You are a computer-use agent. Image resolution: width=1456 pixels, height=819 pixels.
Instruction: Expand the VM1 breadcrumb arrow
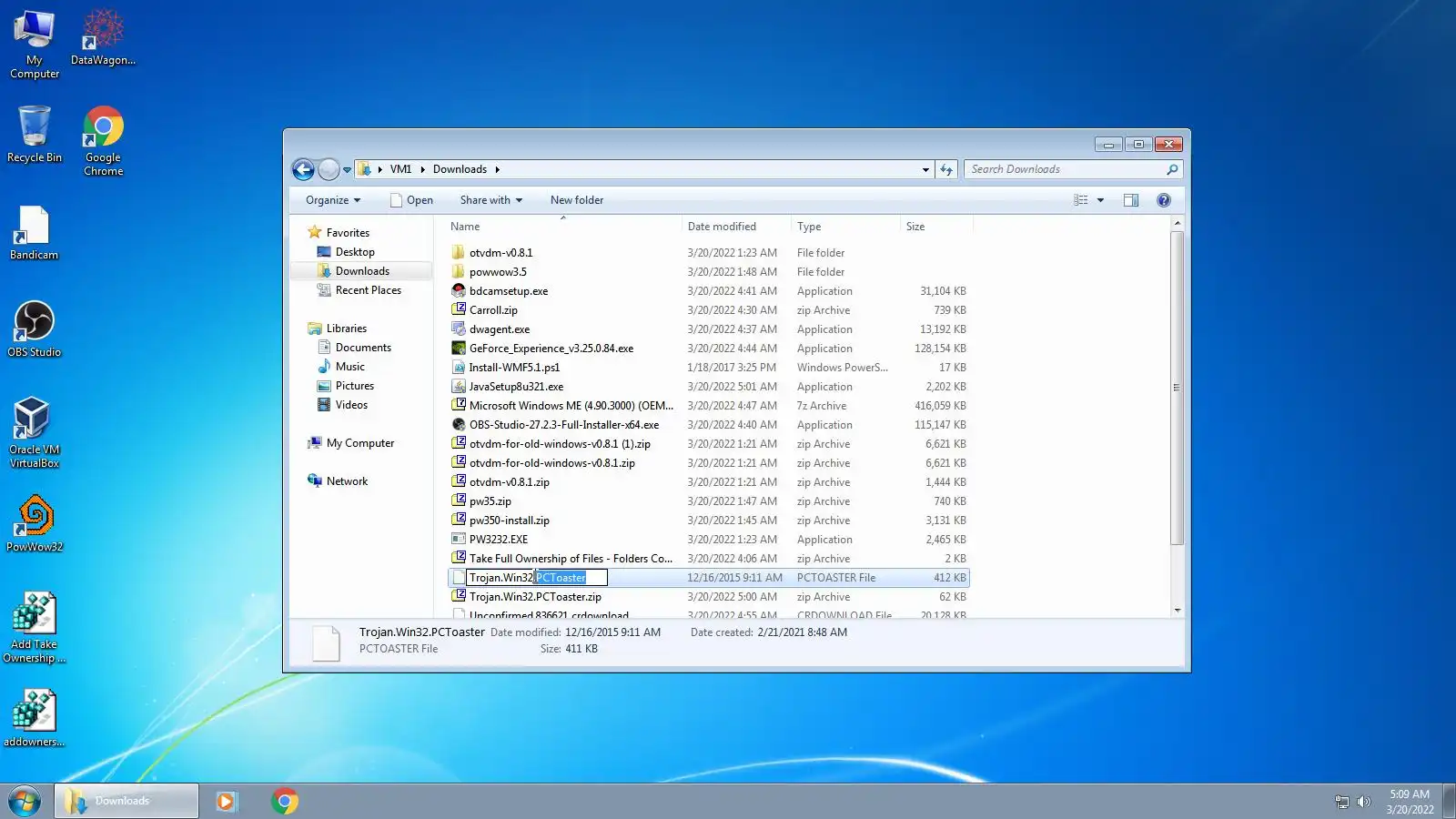[422, 169]
